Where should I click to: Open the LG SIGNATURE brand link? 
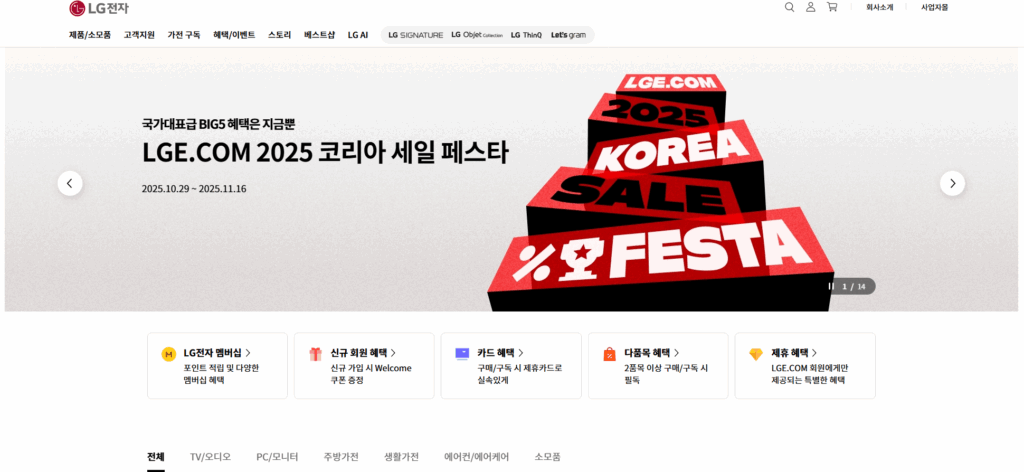[415, 35]
